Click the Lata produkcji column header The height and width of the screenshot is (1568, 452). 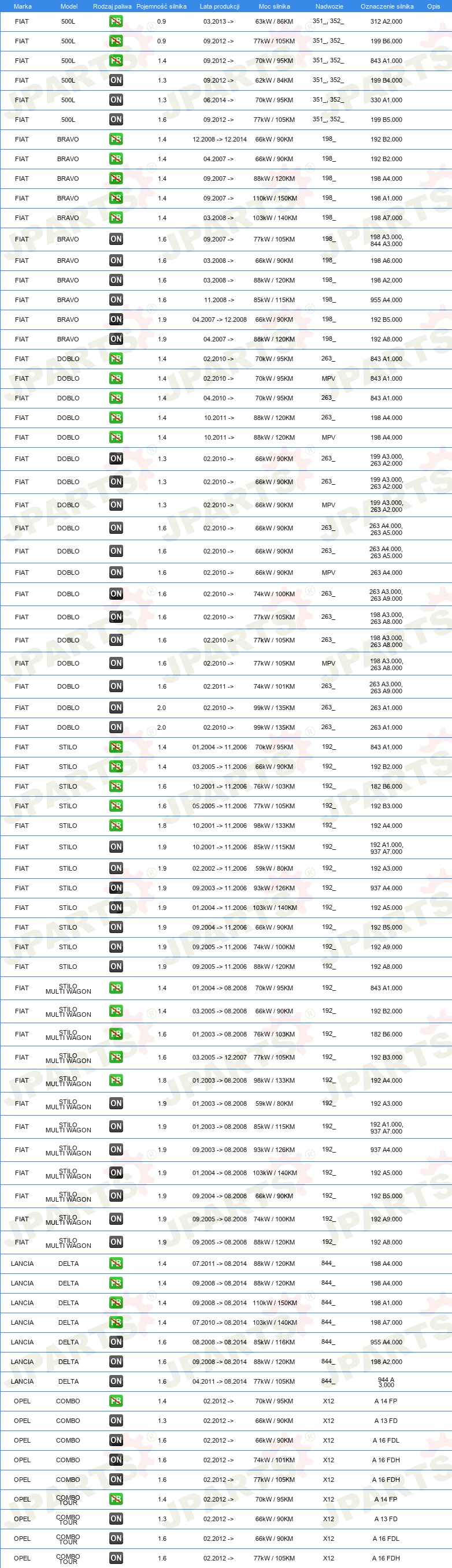click(219, 6)
